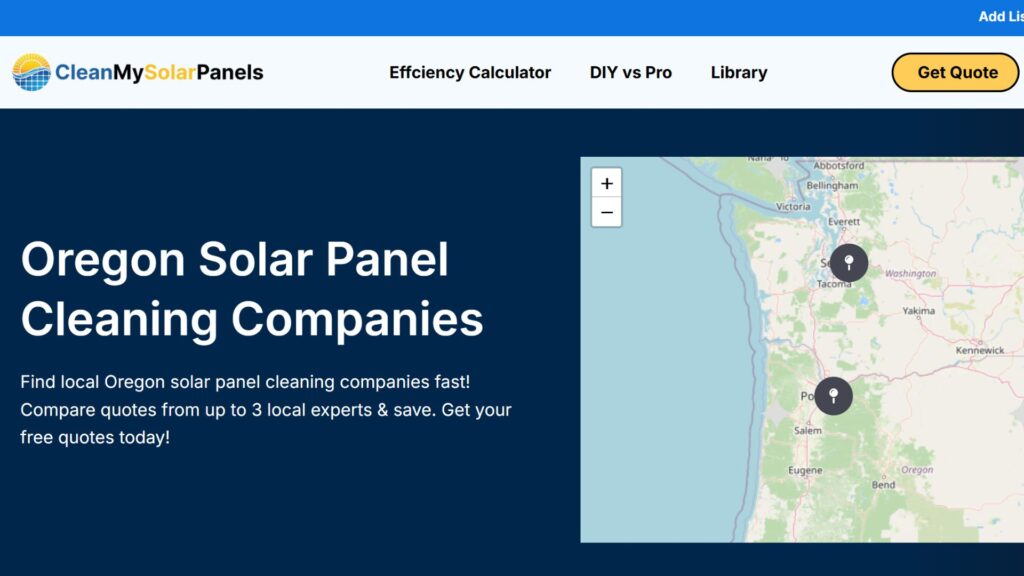Click the 'Find local Oregon solar panel' paragraph
Image resolution: width=1024 pixels, height=576 pixels.
[x=266, y=409]
